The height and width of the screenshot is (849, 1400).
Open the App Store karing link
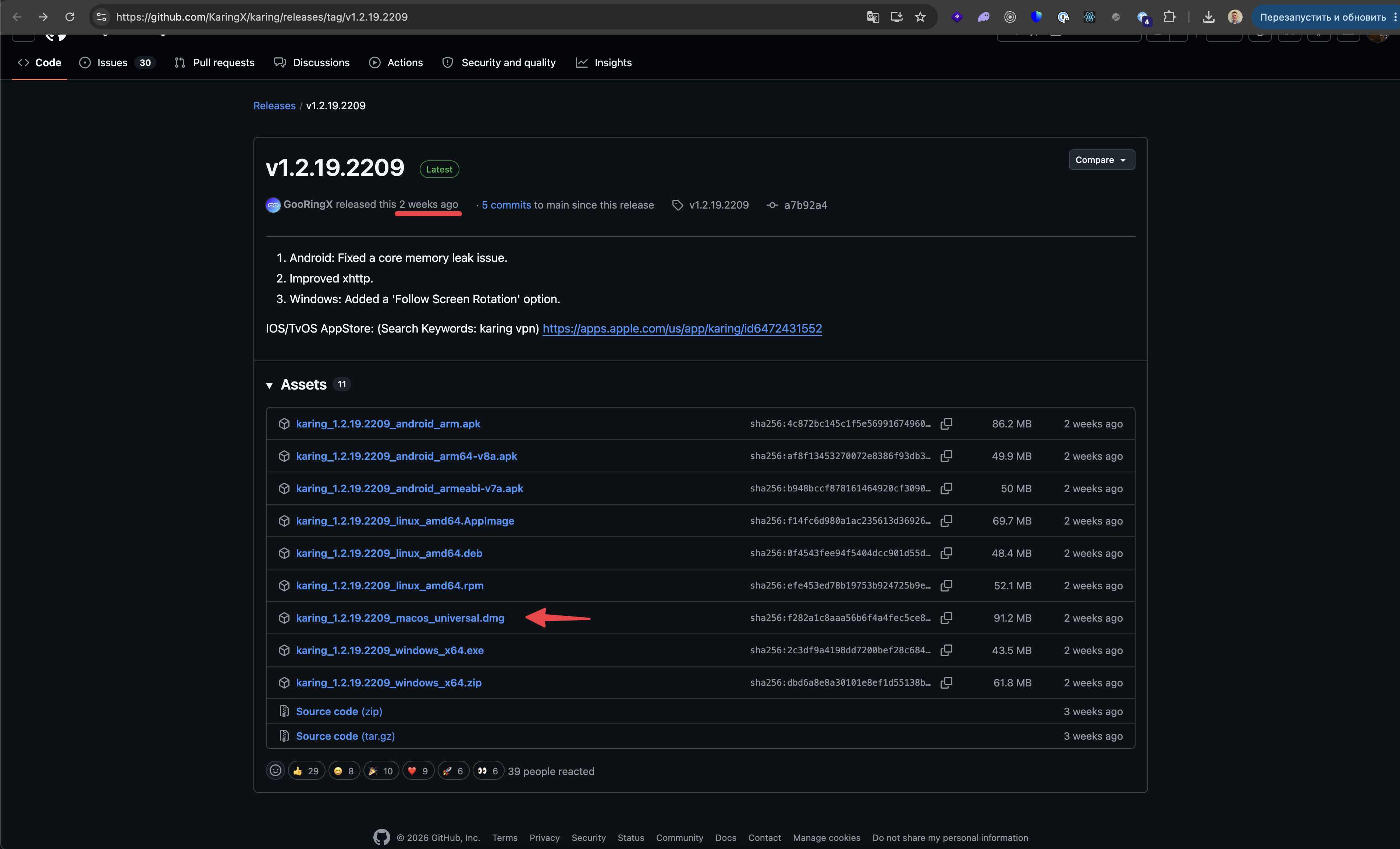click(x=682, y=328)
